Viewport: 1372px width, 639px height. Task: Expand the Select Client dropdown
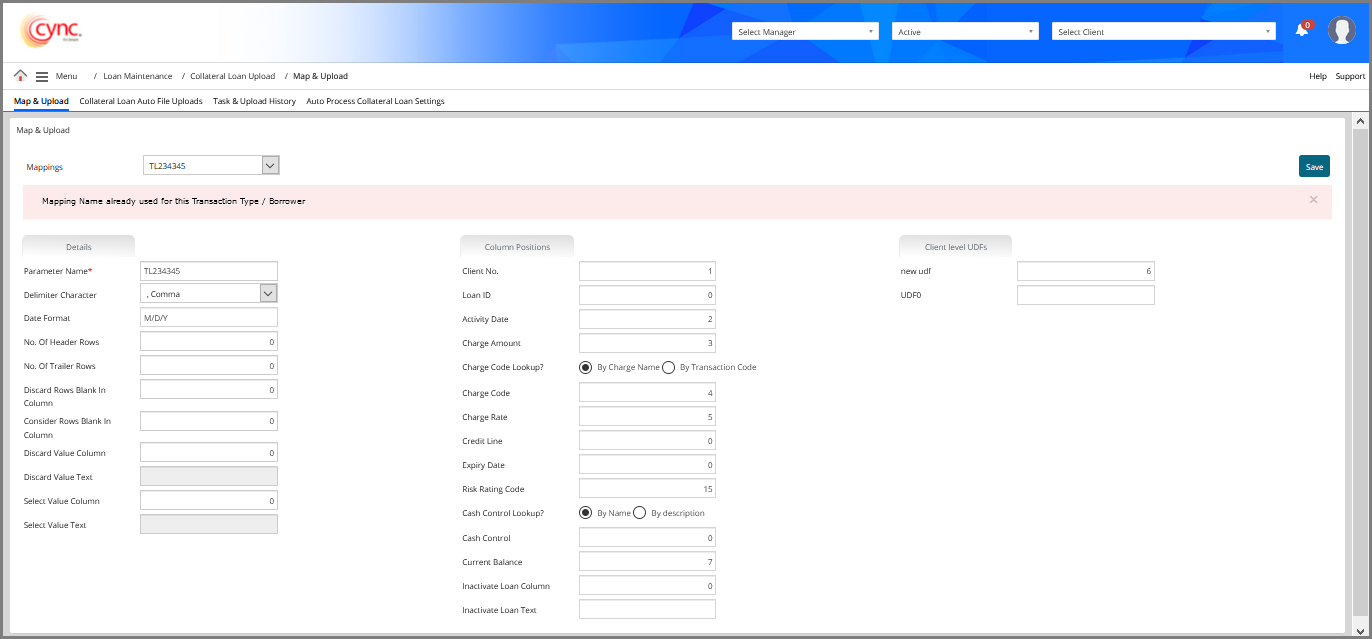pyautogui.click(x=1163, y=32)
